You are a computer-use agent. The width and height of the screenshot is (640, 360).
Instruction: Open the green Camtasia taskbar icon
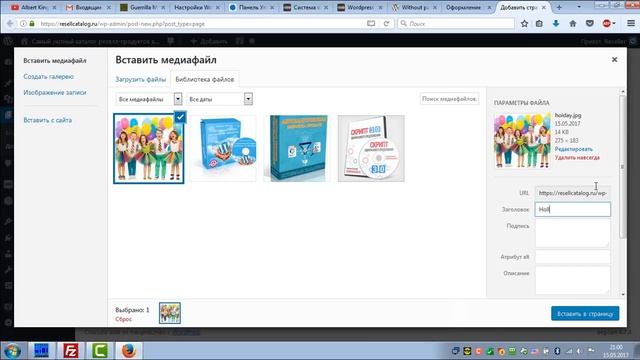100,351
